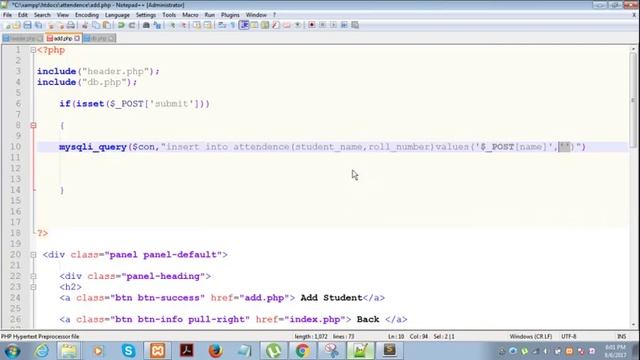The image size is (640, 360).
Task: Click the Cut toolbar icon
Action: pyautogui.click(x=85, y=25)
